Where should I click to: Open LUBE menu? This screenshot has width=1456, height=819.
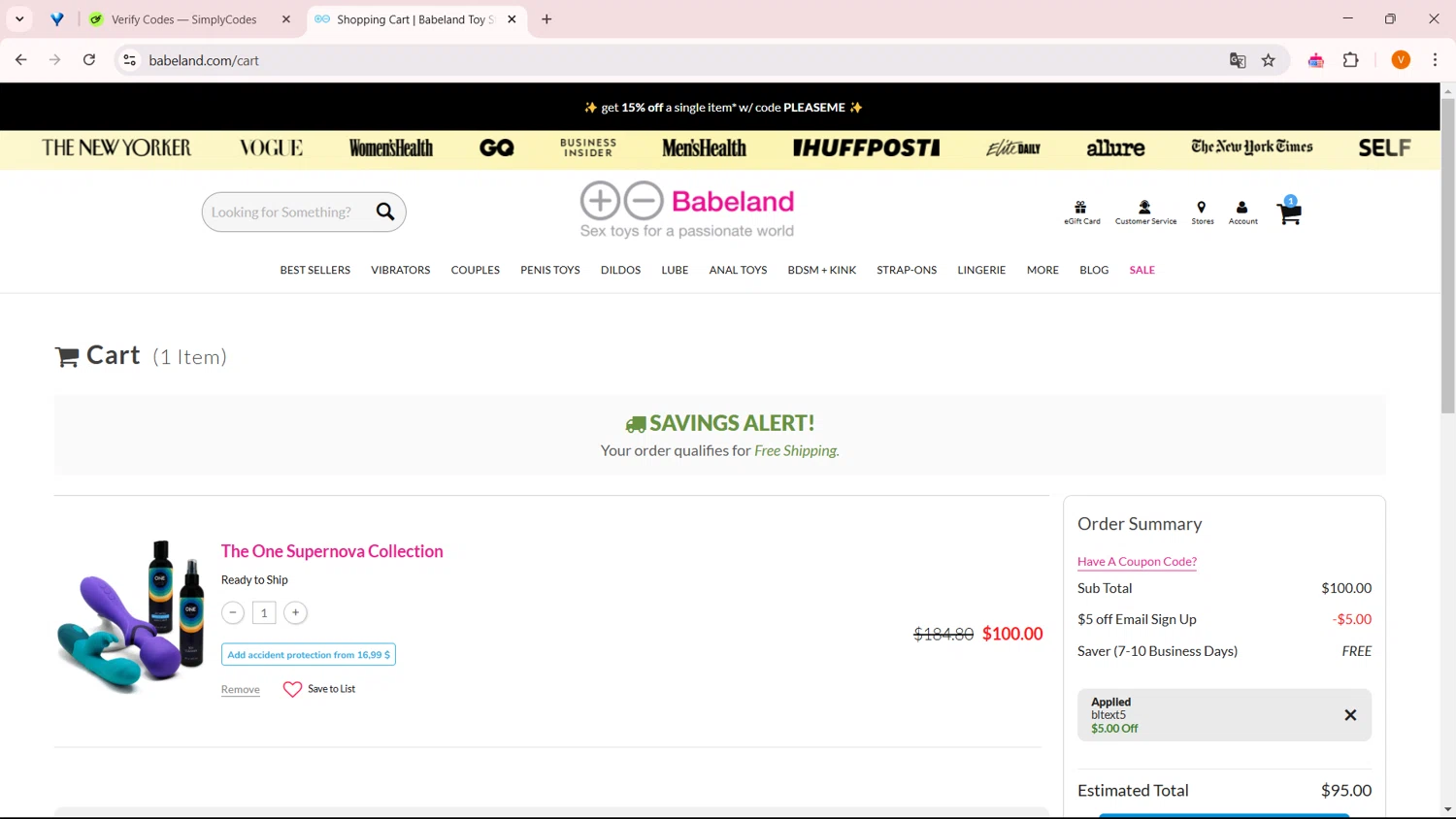pos(675,270)
